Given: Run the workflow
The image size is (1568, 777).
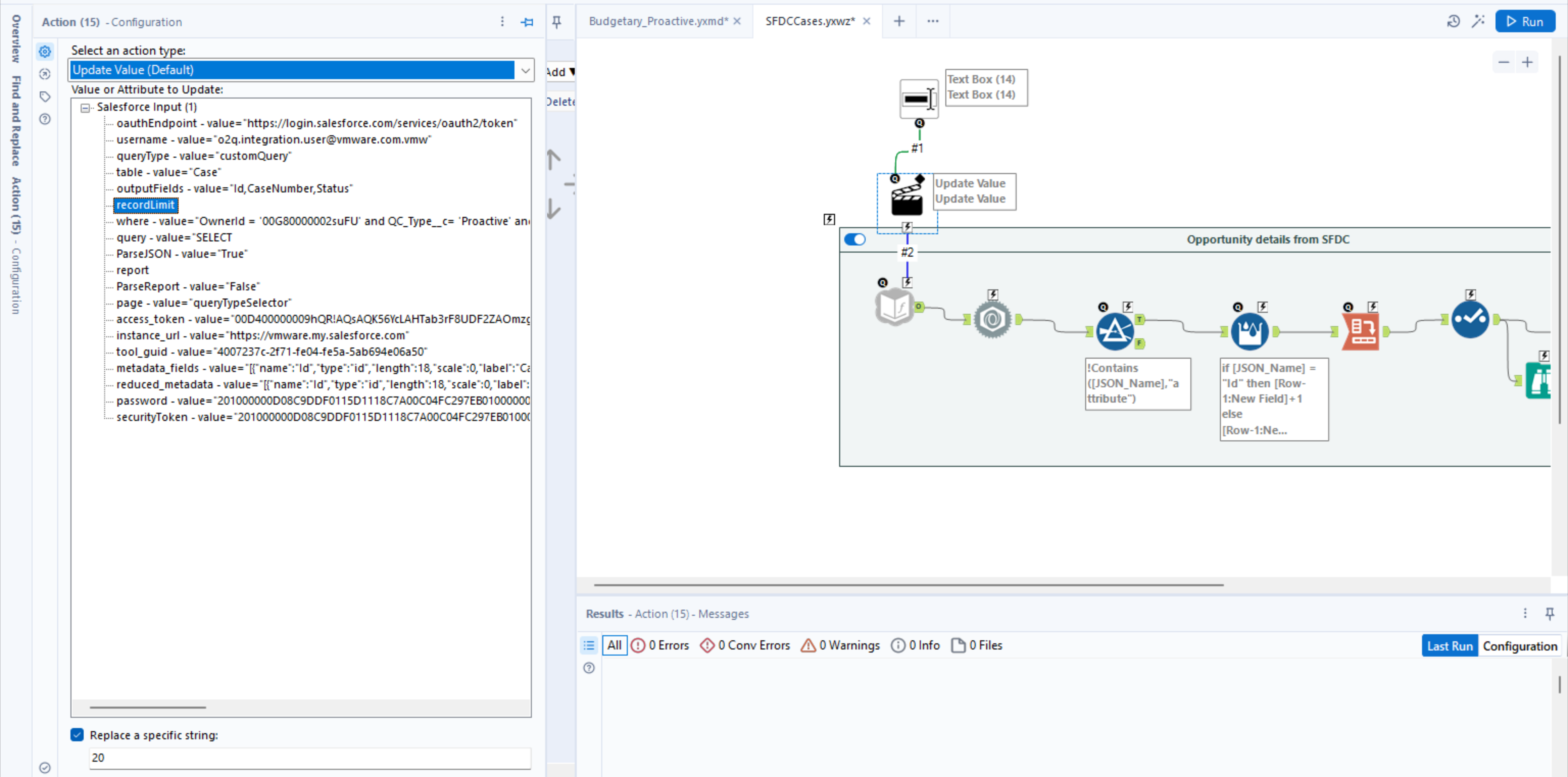Looking at the screenshot, I should 1525,22.
